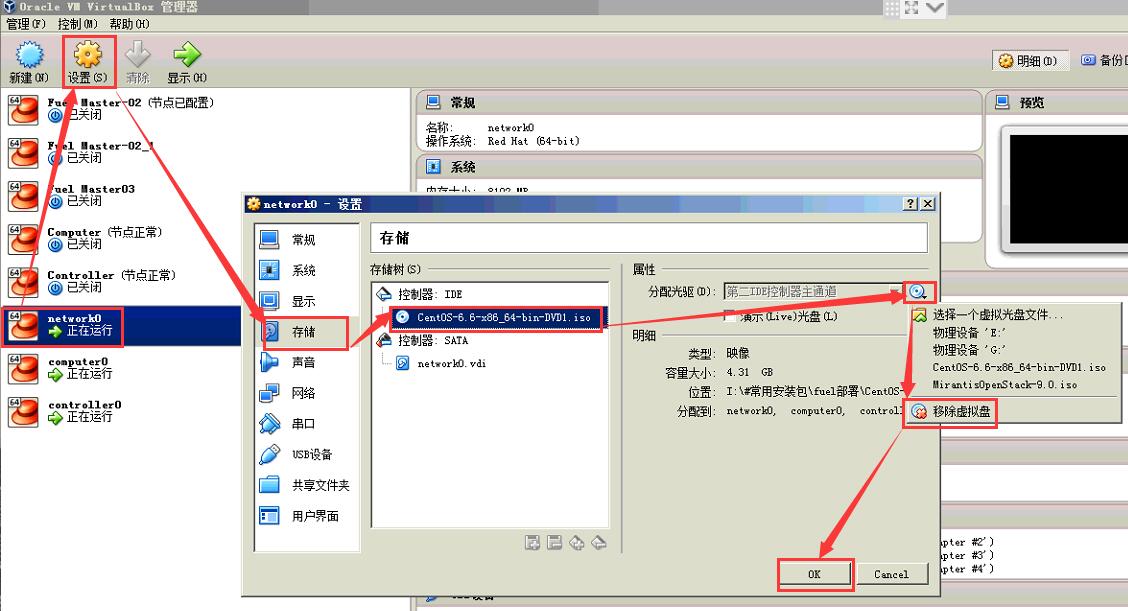Open the 显示 settings category in dialog
The image size is (1128, 611).
[307, 301]
